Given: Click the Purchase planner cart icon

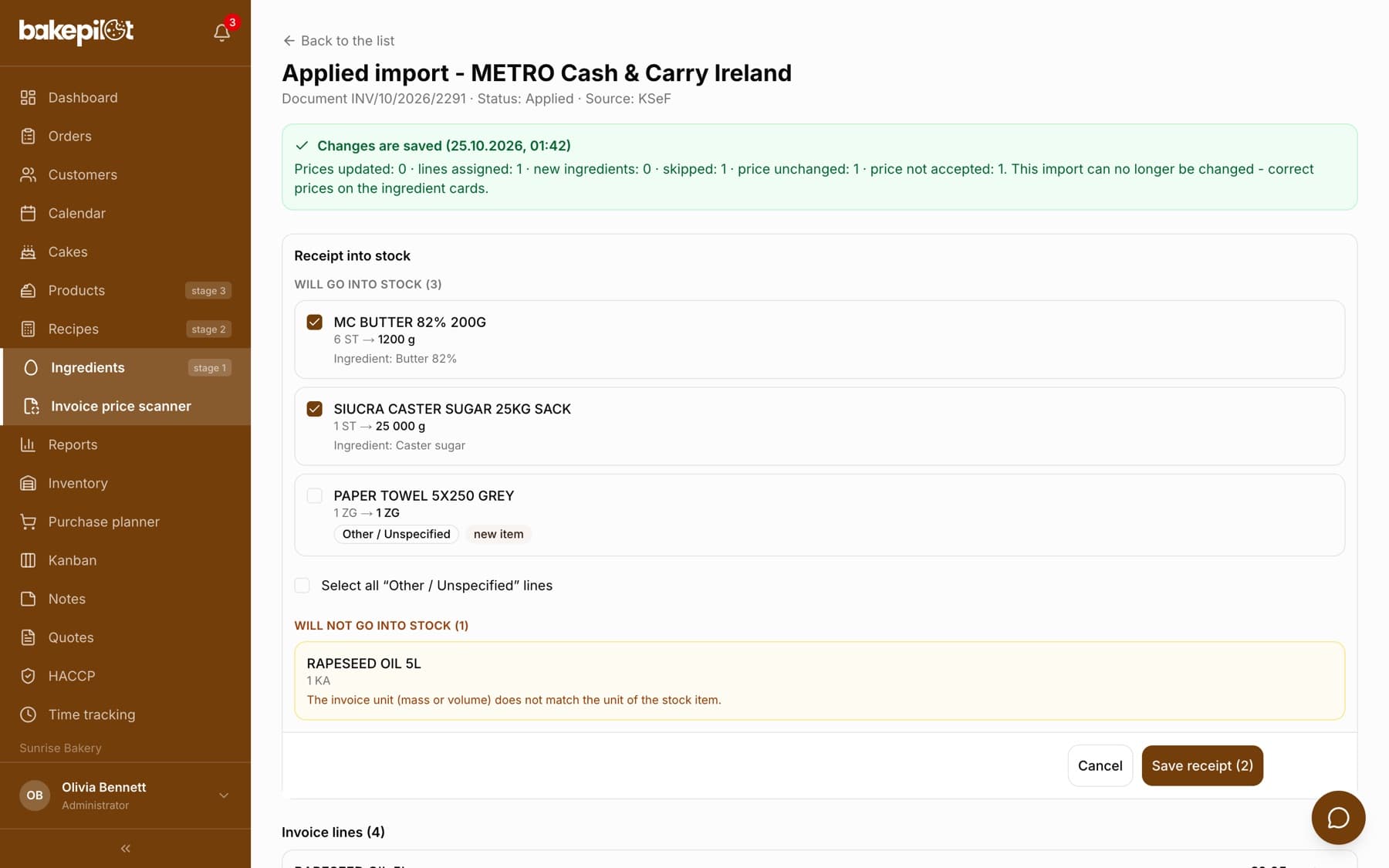Looking at the screenshot, I should pos(28,522).
